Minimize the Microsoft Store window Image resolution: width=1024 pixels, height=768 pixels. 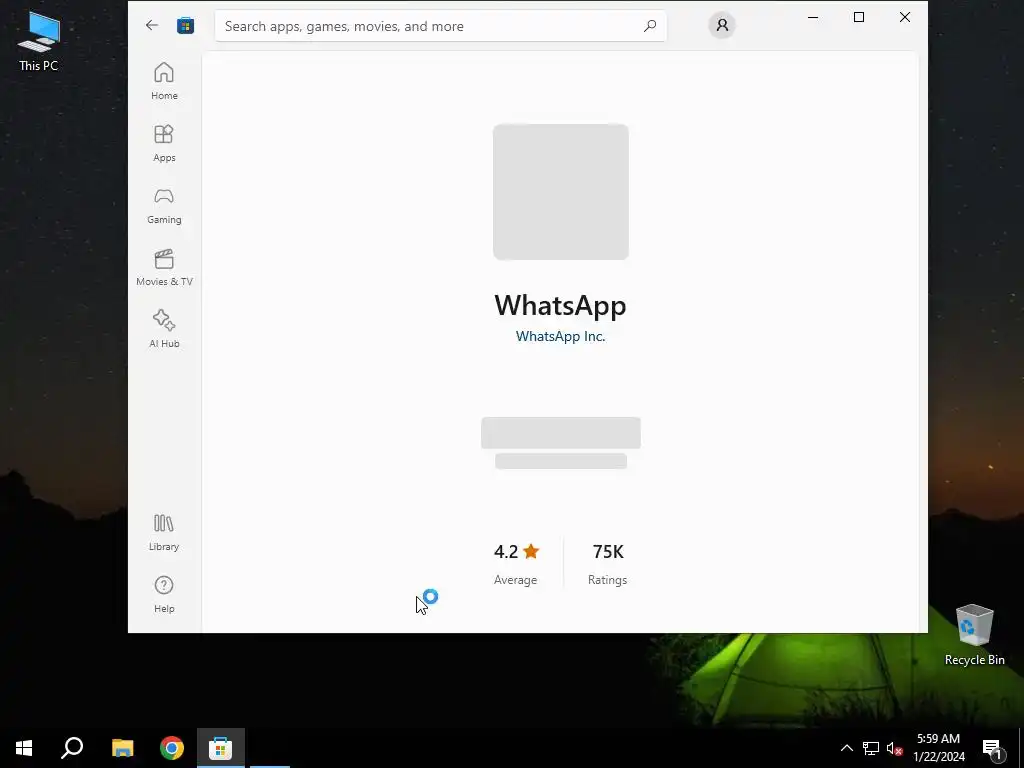point(813,17)
